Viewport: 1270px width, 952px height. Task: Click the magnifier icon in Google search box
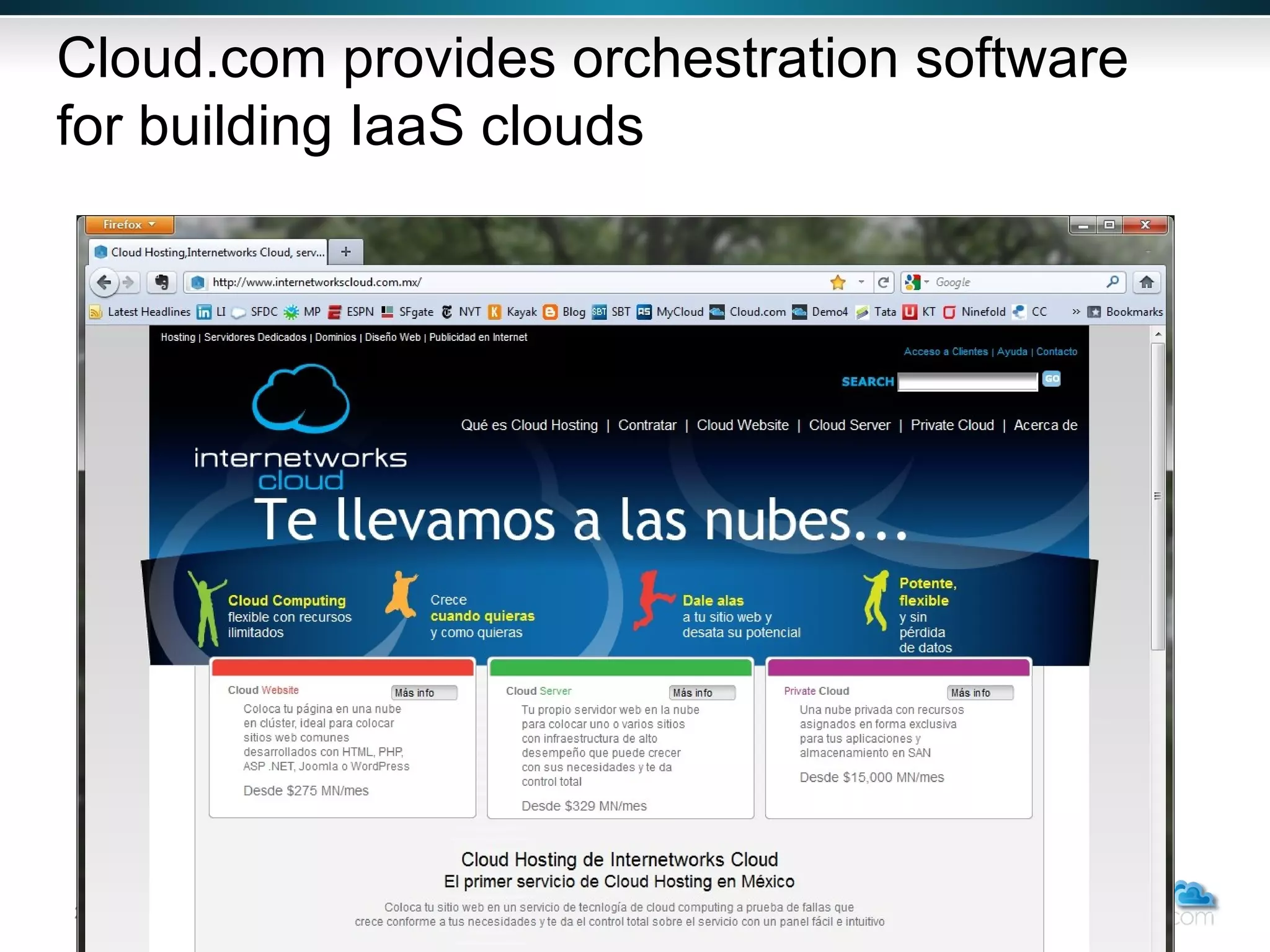coord(1113,282)
